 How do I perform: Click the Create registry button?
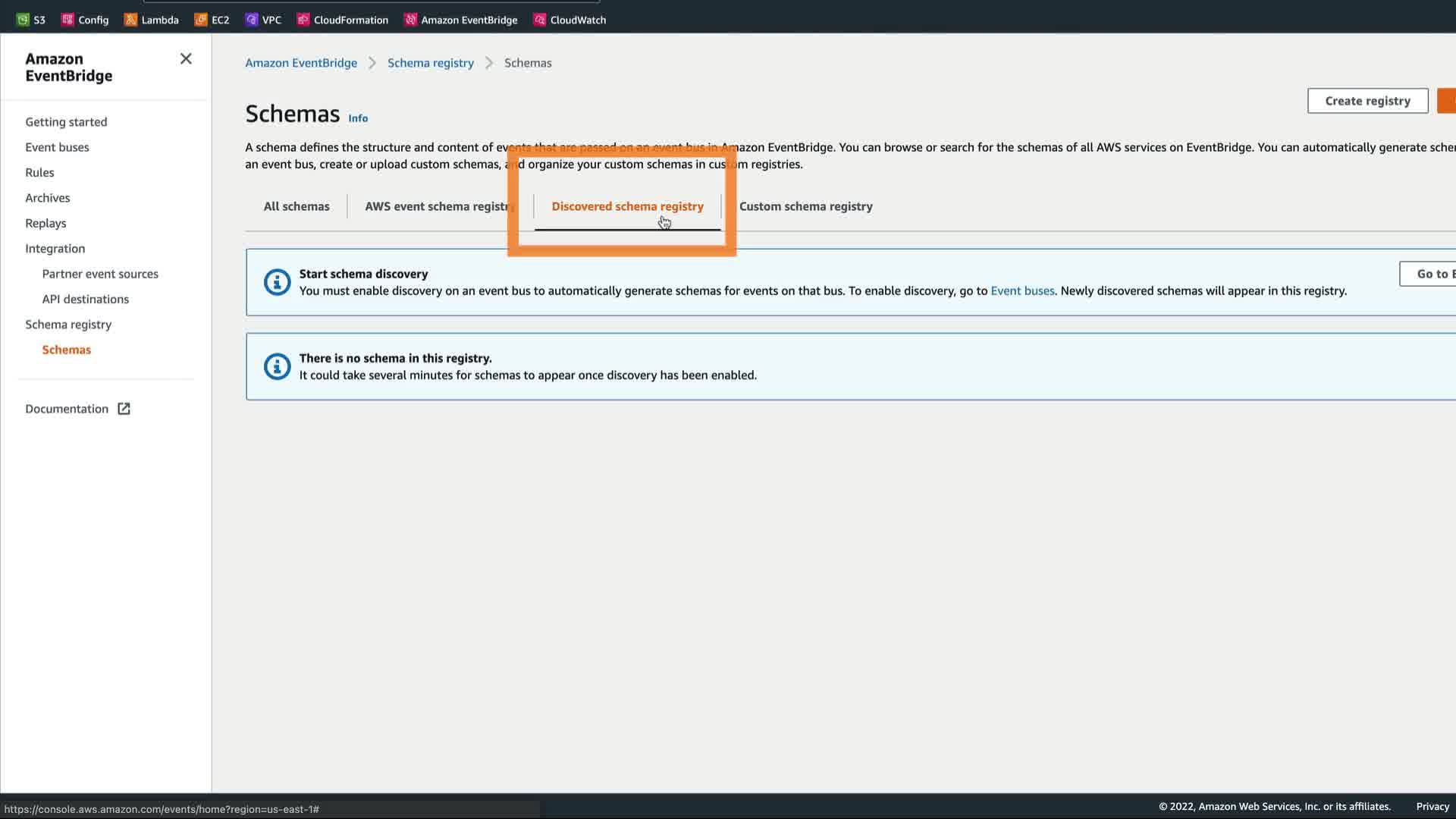[1367, 101]
